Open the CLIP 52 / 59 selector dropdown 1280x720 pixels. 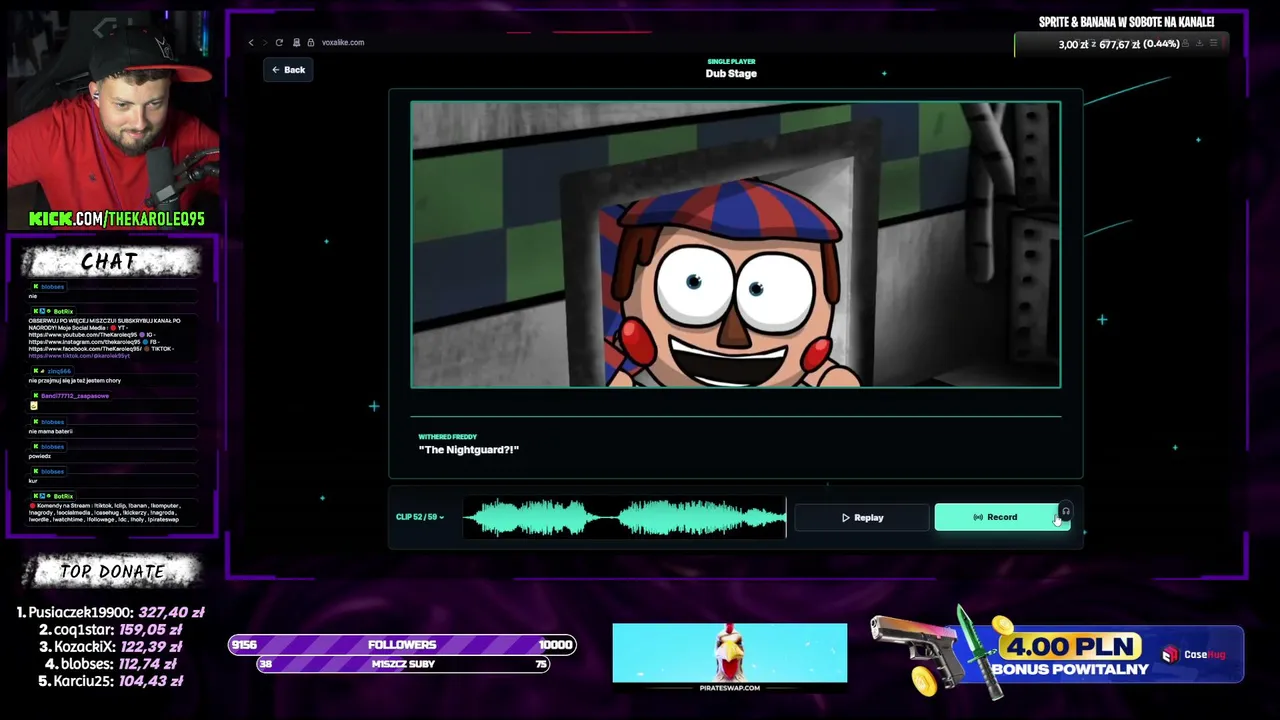[420, 517]
